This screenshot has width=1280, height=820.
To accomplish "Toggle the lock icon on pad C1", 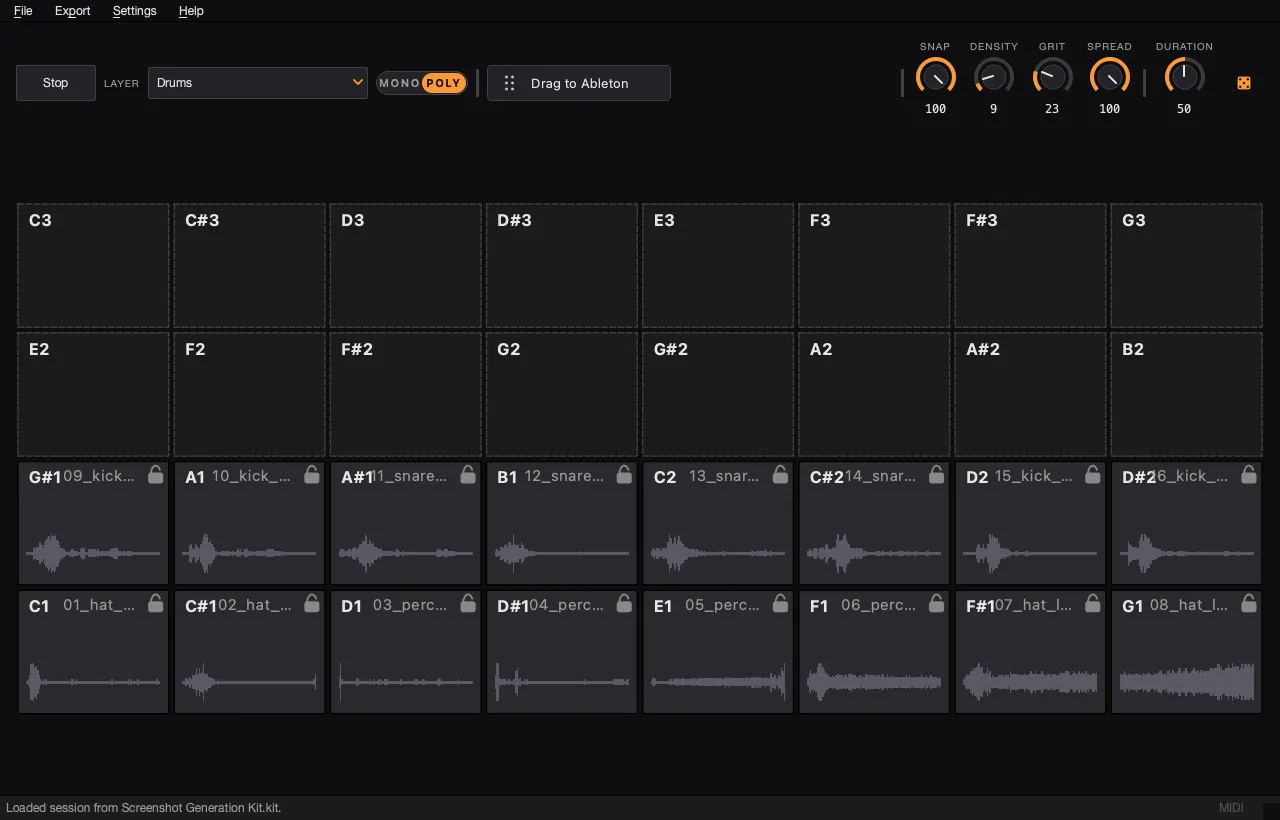I will coord(156,603).
